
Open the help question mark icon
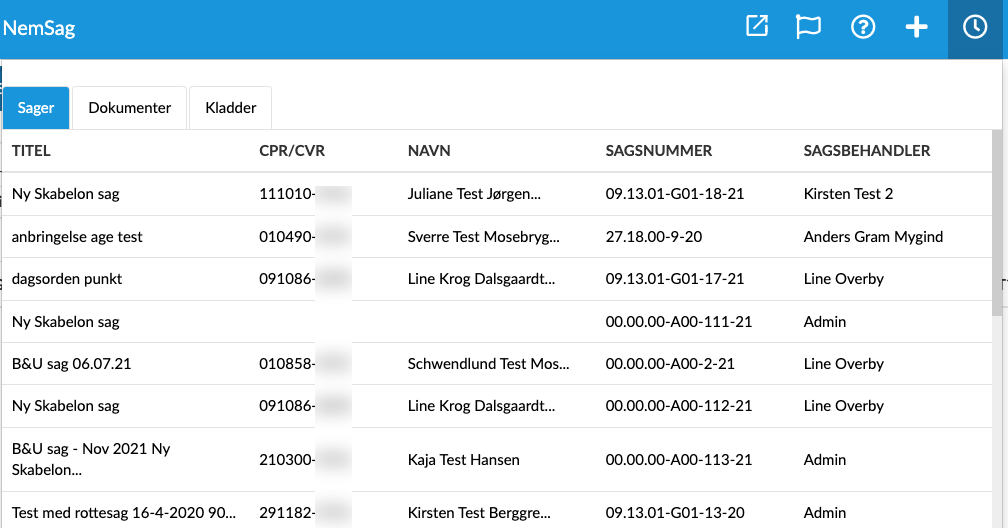click(x=863, y=27)
